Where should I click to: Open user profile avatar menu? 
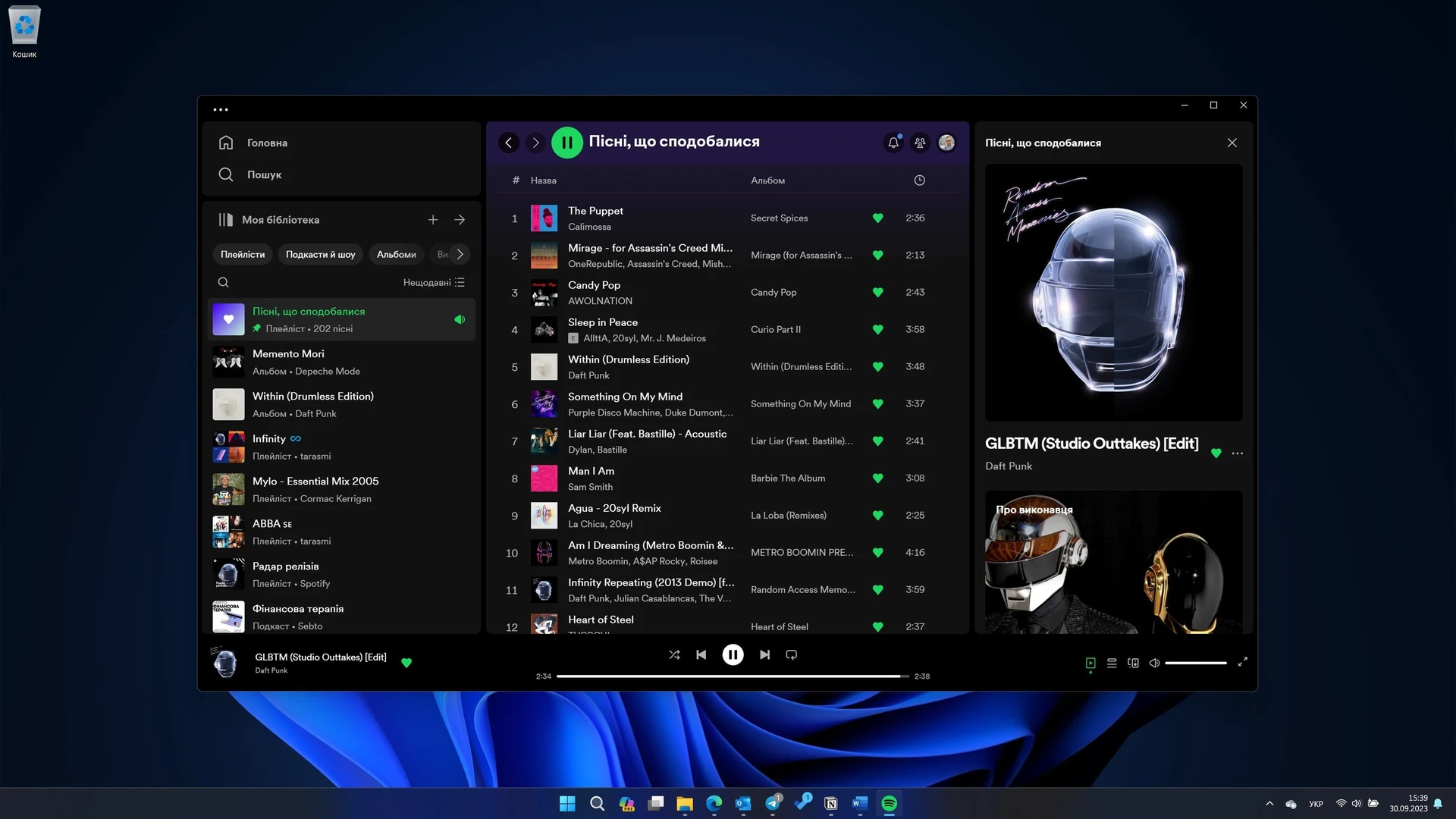(946, 143)
